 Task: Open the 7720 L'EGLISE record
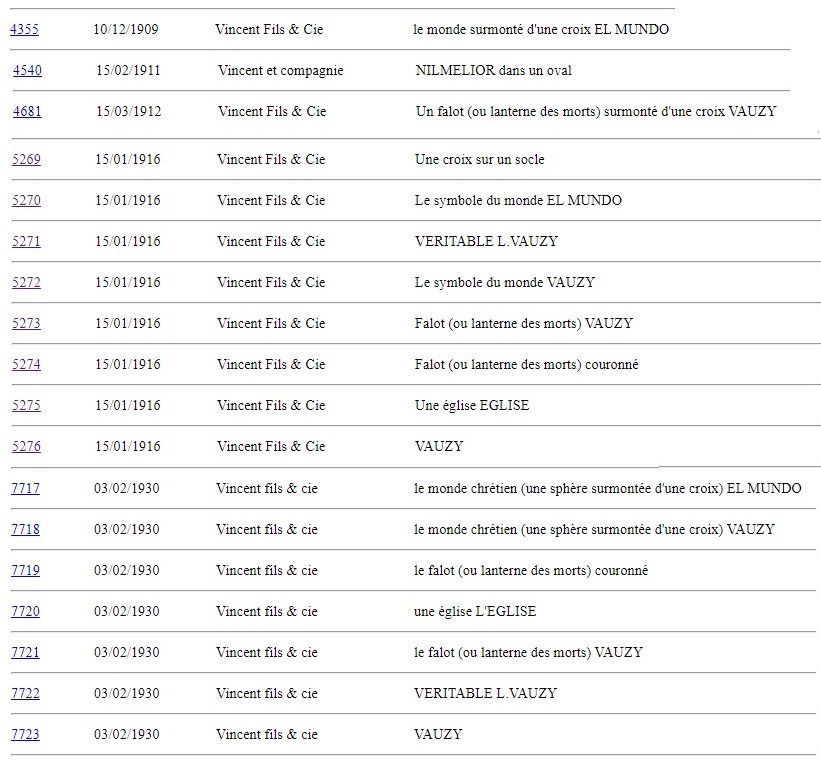click(25, 611)
